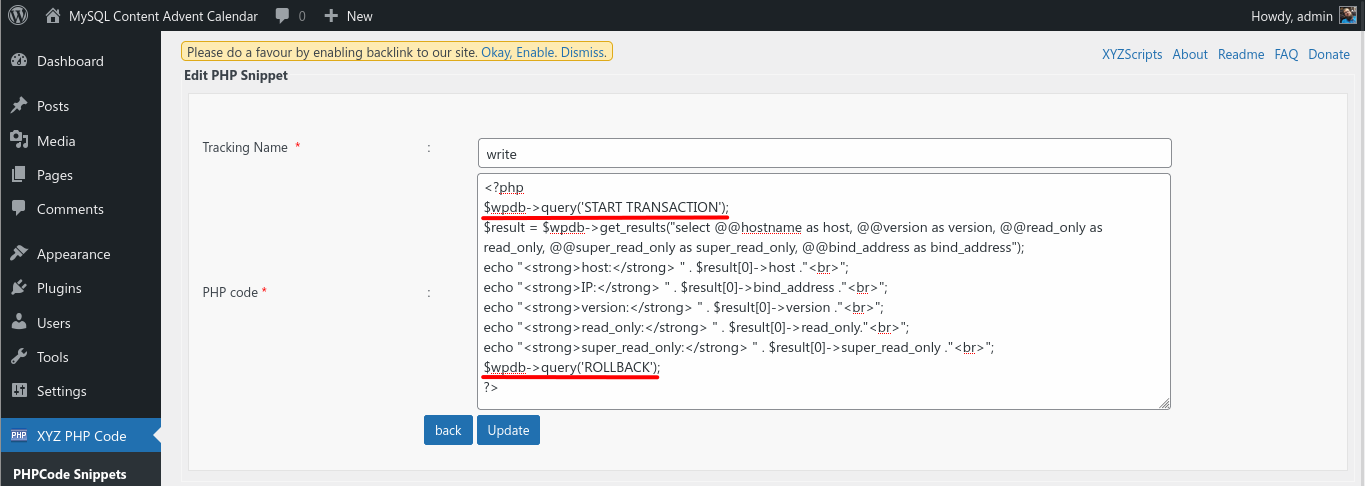Image resolution: width=1365 pixels, height=486 pixels.
Task: Select XYZ PHP Code menu item
Action: pos(80,436)
